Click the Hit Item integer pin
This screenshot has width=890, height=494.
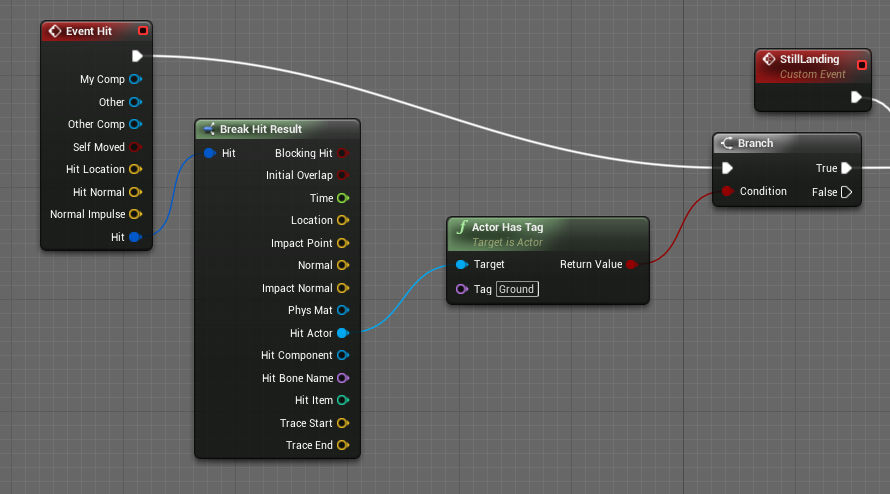point(342,400)
